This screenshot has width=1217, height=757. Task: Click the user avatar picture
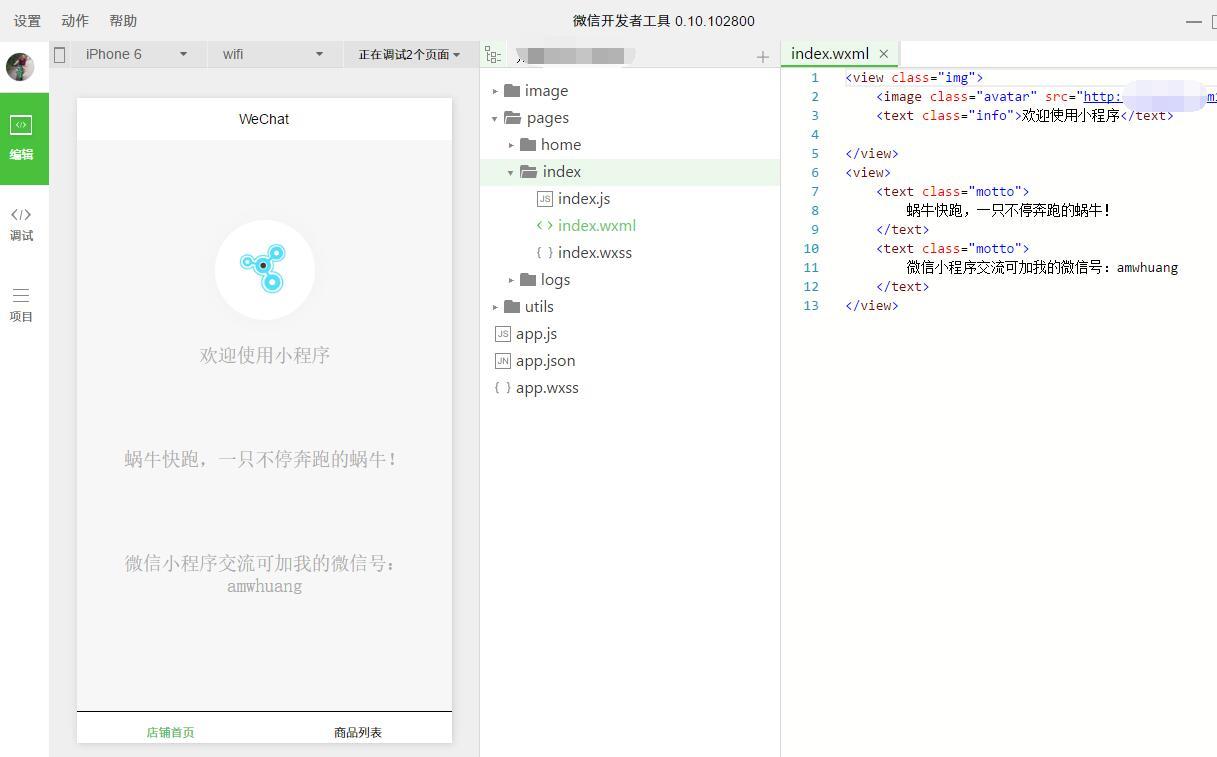click(x=20, y=67)
